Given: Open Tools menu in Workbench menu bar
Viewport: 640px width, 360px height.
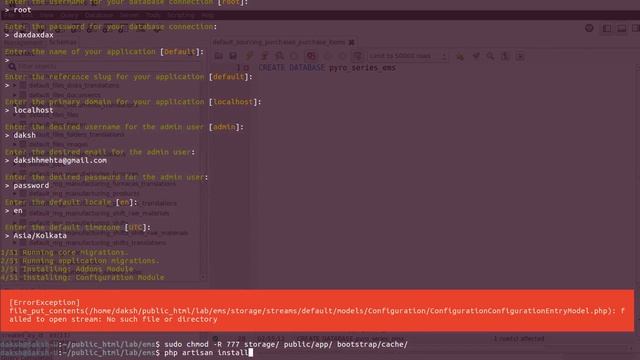Looking at the screenshot, I should [153, 15].
